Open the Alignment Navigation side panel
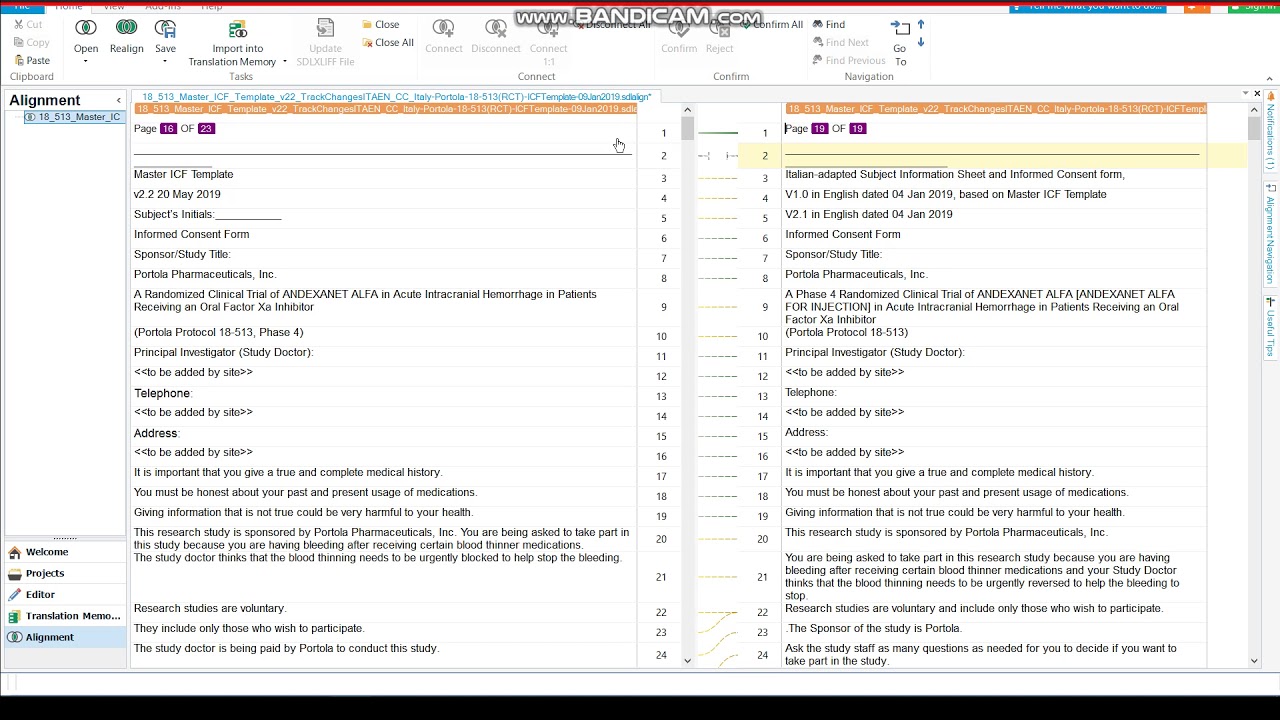 (1271, 234)
